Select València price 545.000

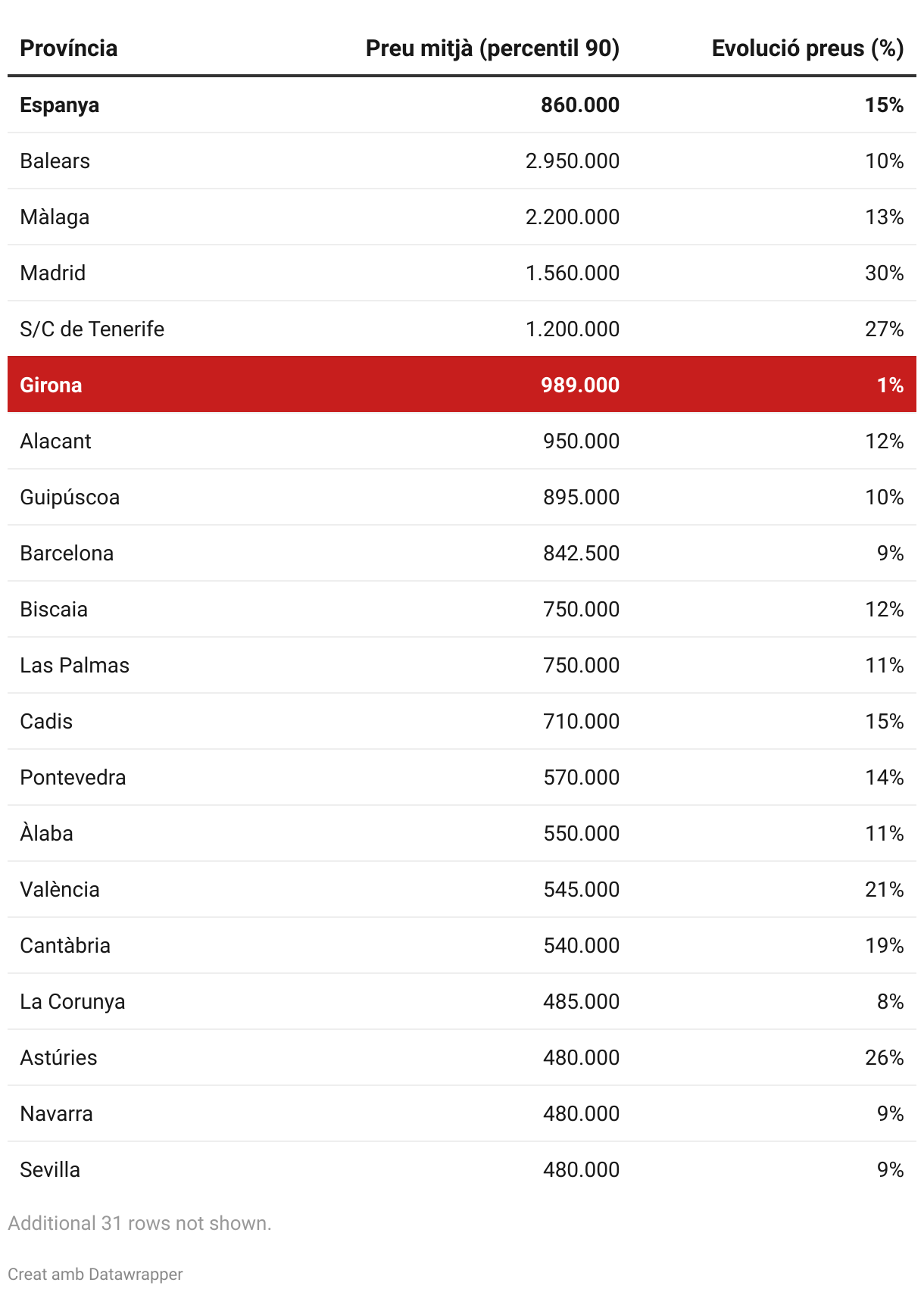(581, 890)
